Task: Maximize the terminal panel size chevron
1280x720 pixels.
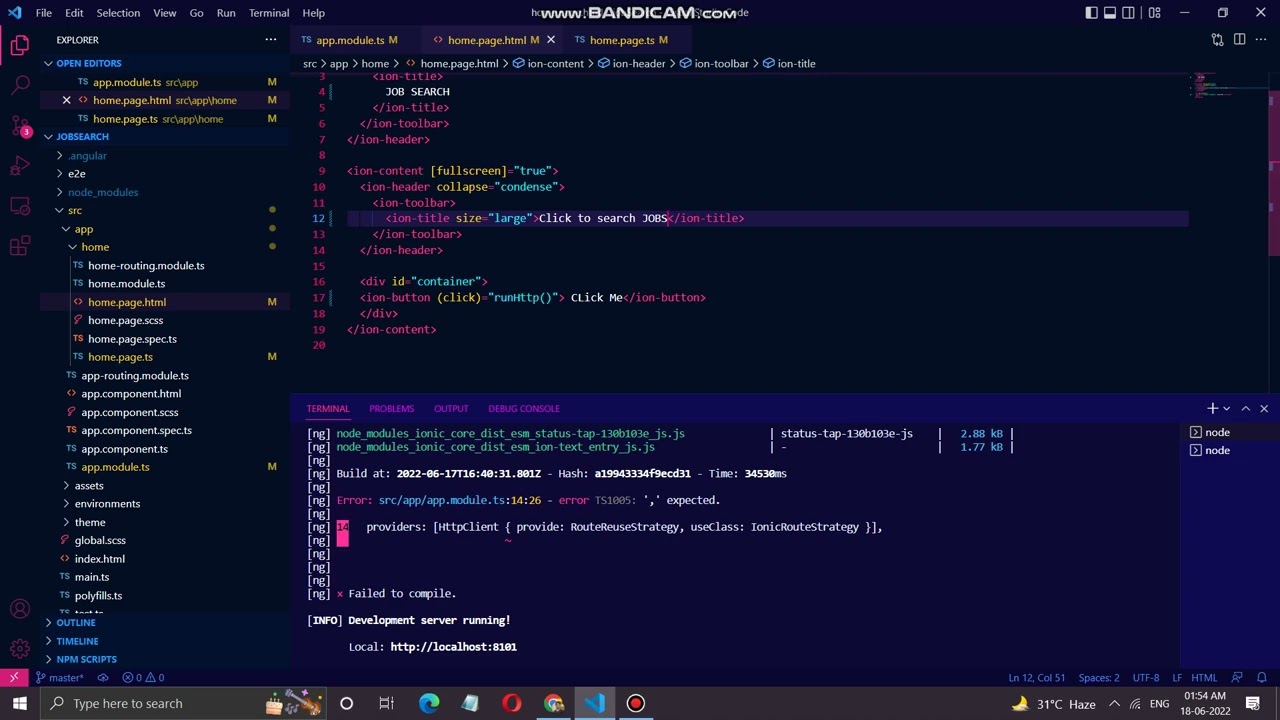Action: point(1245,408)
